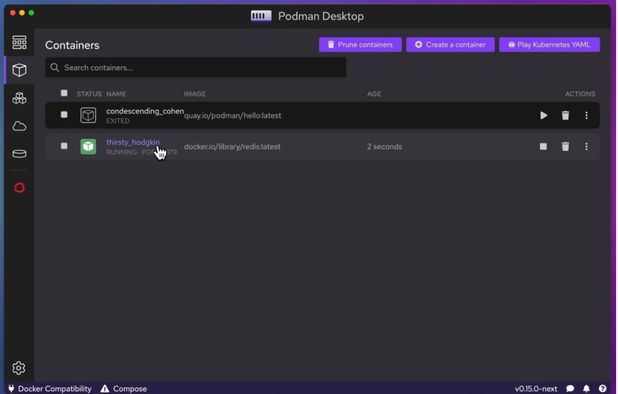618x394 pixels.
Task: Click the Containers page heading
Action: (72, 45)
